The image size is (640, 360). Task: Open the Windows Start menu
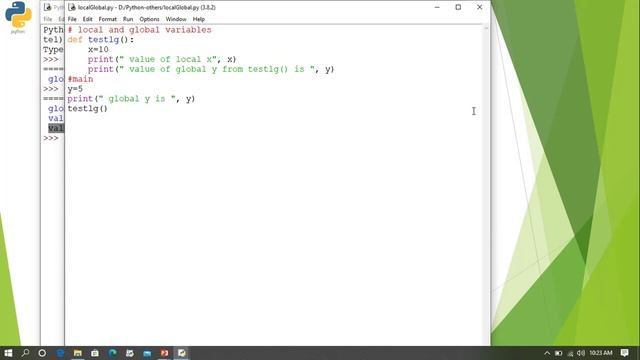pos(8,353)
